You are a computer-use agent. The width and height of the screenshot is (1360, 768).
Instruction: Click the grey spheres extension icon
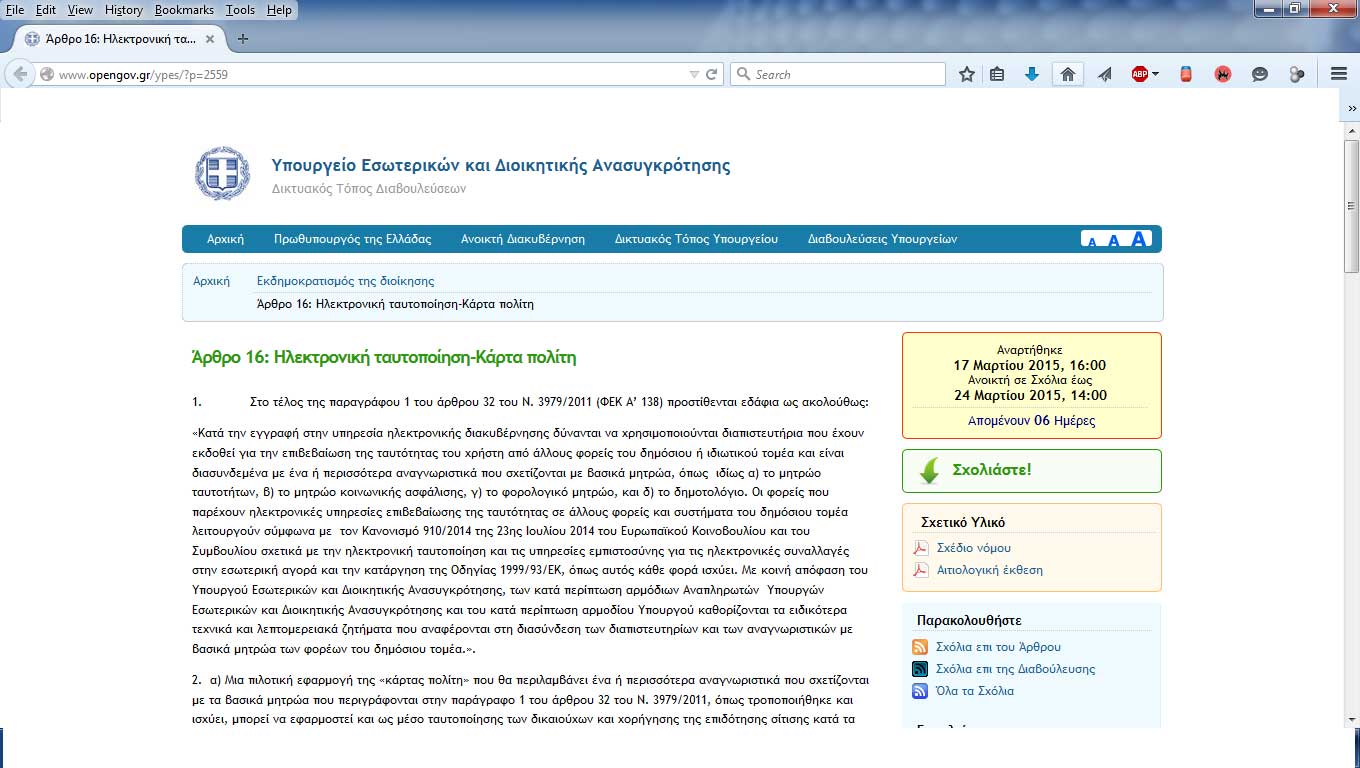pyautogui.click(x=1297, y=74)
